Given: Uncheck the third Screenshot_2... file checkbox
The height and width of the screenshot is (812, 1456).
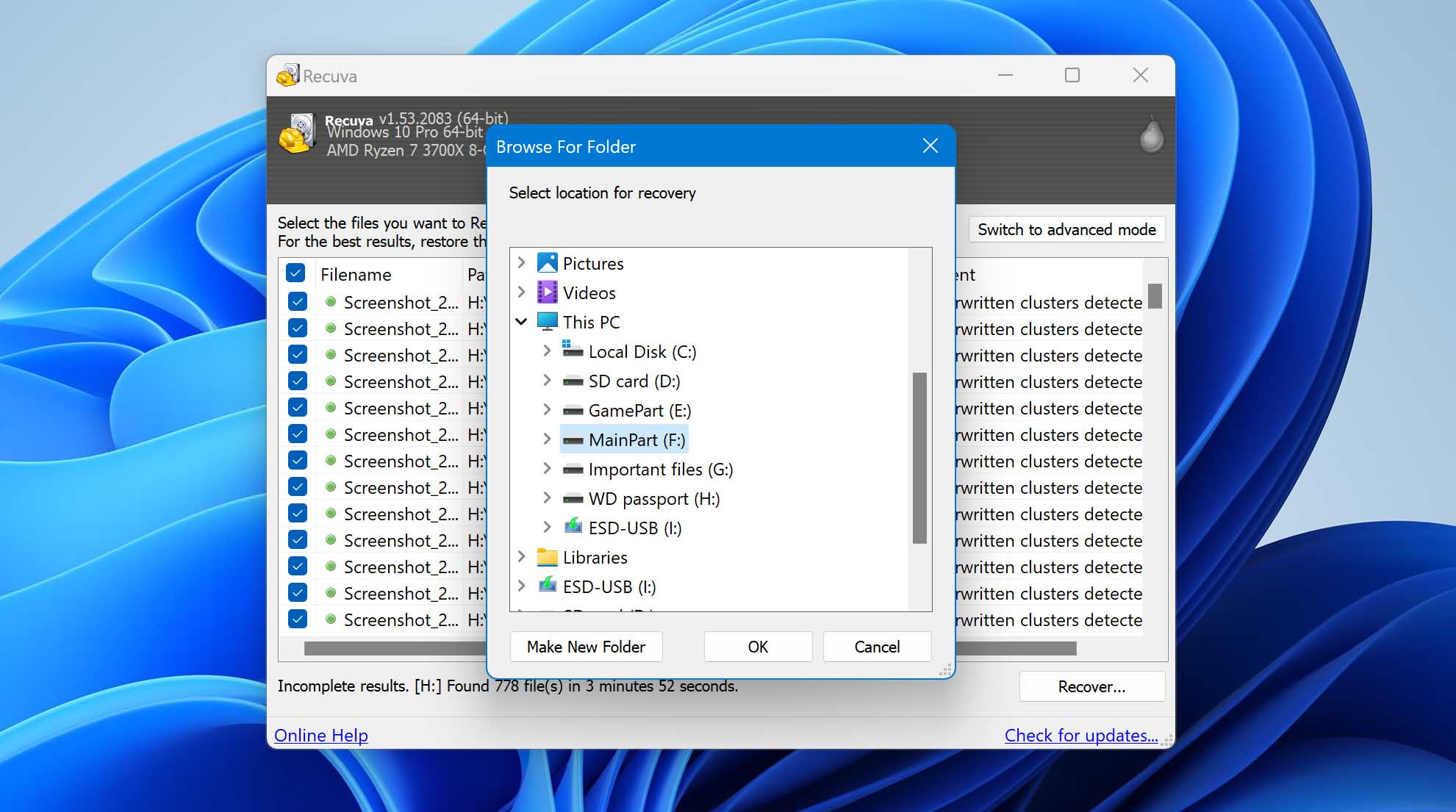Looking at the screenshot, I should point(298,355).
